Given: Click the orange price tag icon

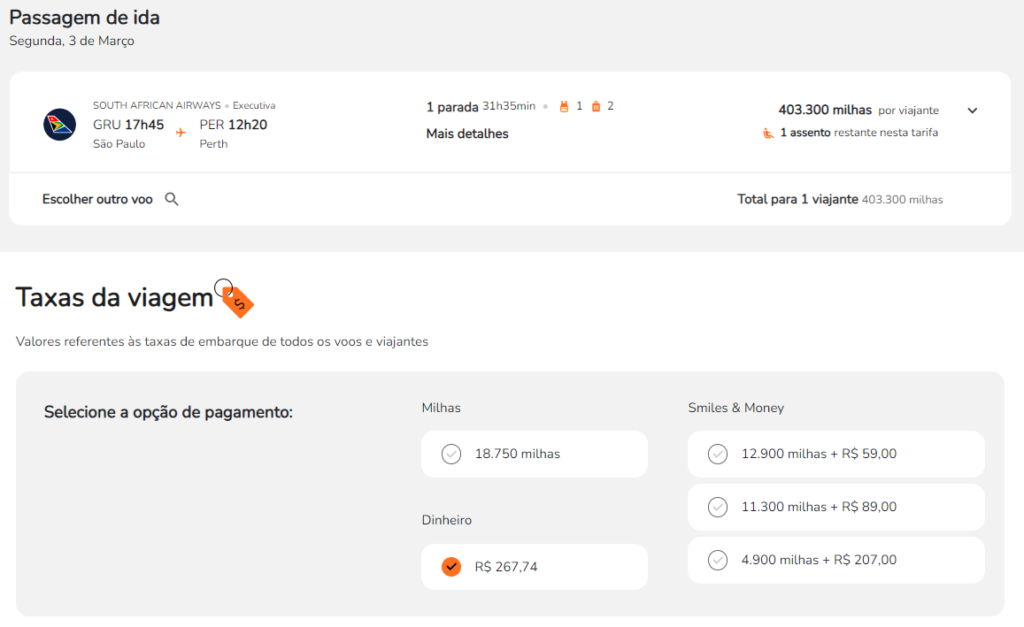Looking at the screenshot, I should [238, 300].
